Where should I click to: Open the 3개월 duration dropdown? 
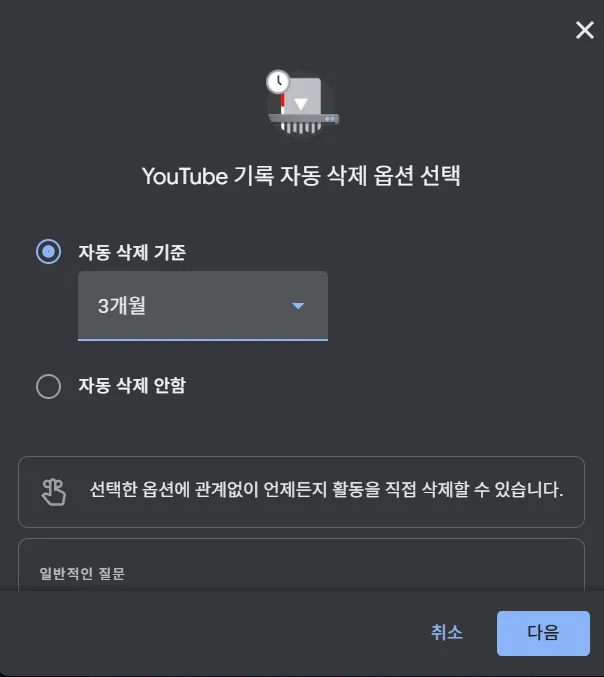[x=203, y=306]
